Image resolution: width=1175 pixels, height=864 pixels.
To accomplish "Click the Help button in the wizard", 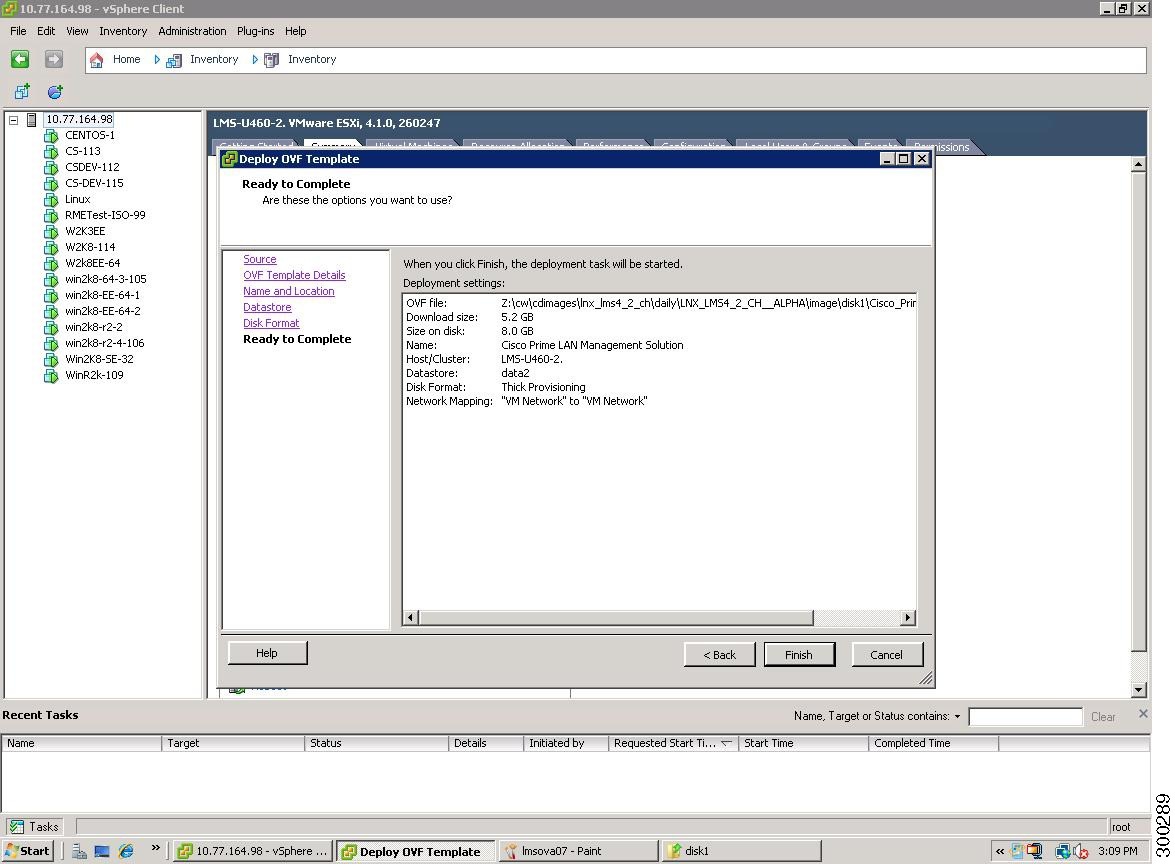I will coord(267,653).
